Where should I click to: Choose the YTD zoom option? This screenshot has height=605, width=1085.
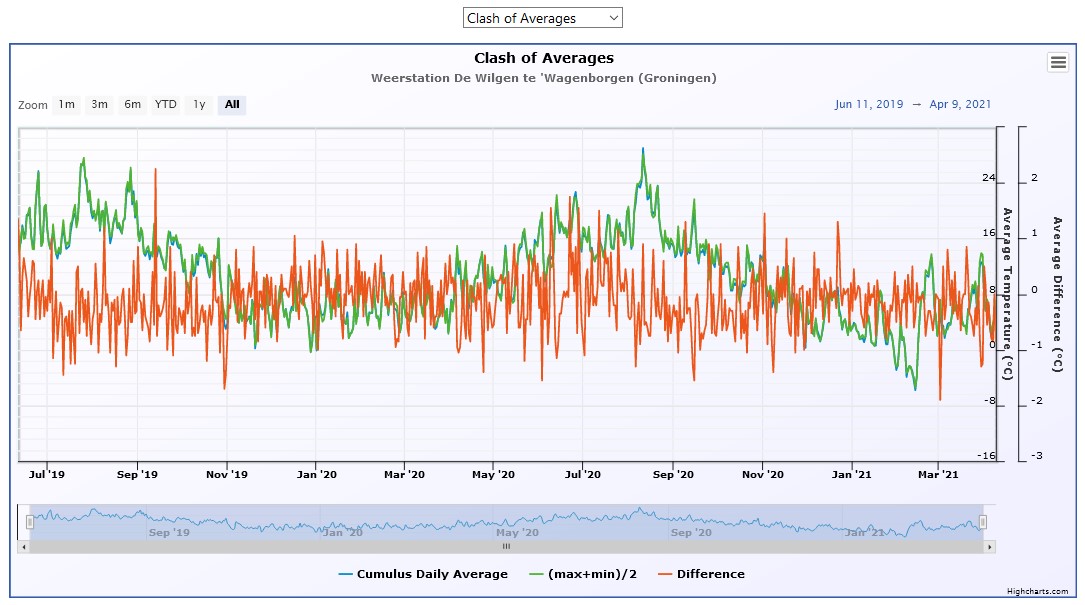[x=165, y=104]
